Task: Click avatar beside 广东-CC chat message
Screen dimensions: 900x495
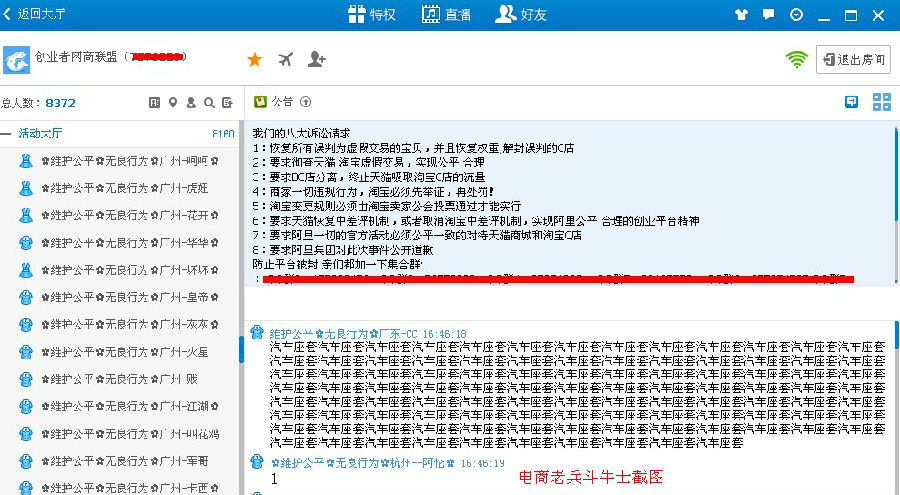Action: [x=257, y=332]
